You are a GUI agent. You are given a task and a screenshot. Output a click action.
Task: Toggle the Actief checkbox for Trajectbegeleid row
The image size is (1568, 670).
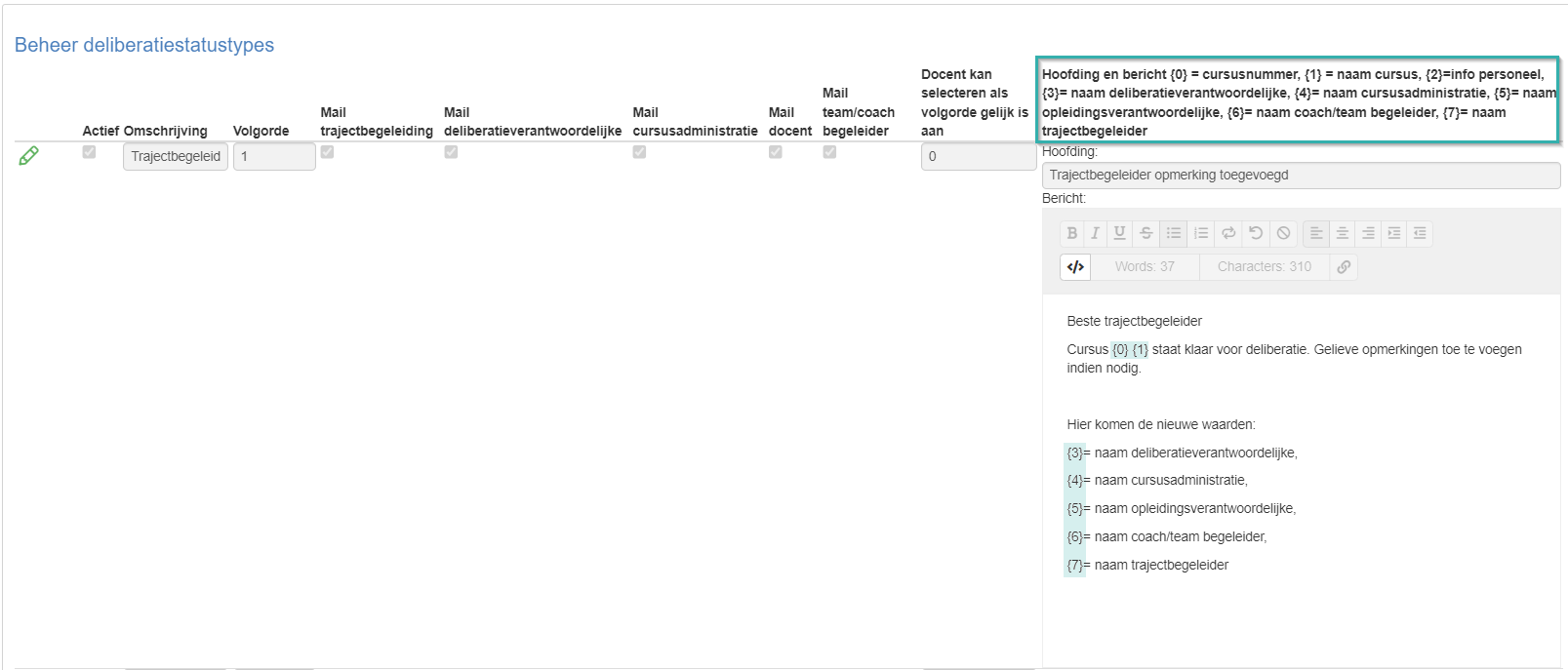pos(89,152)
